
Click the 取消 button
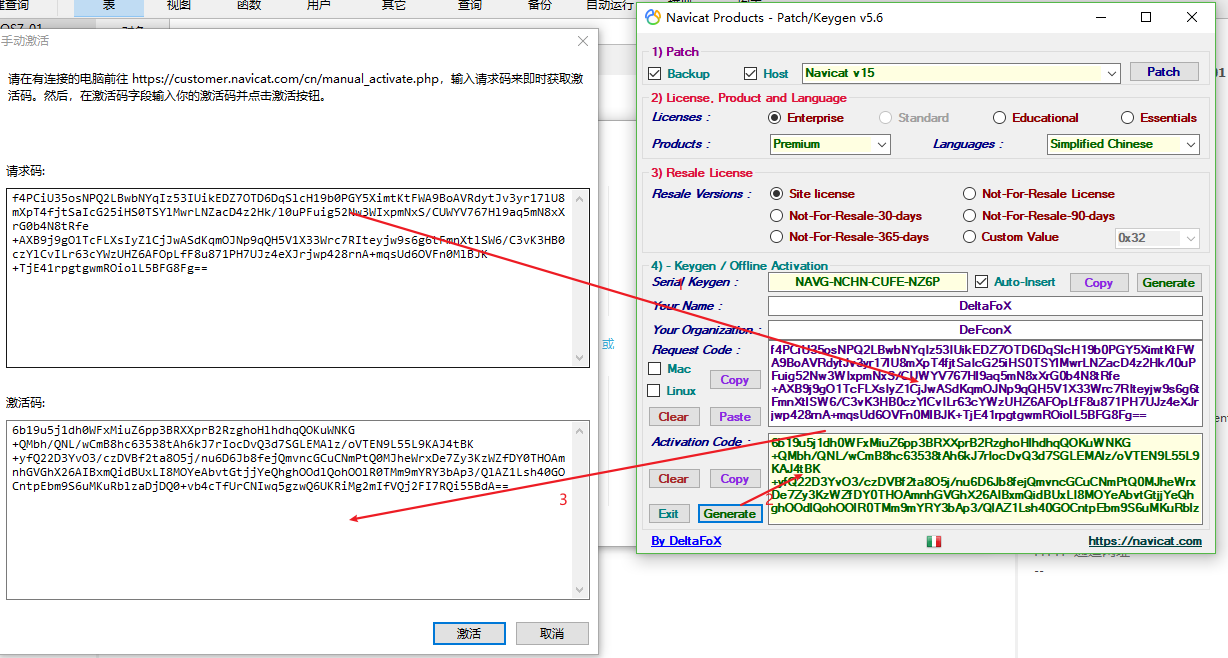pos(552,634)
